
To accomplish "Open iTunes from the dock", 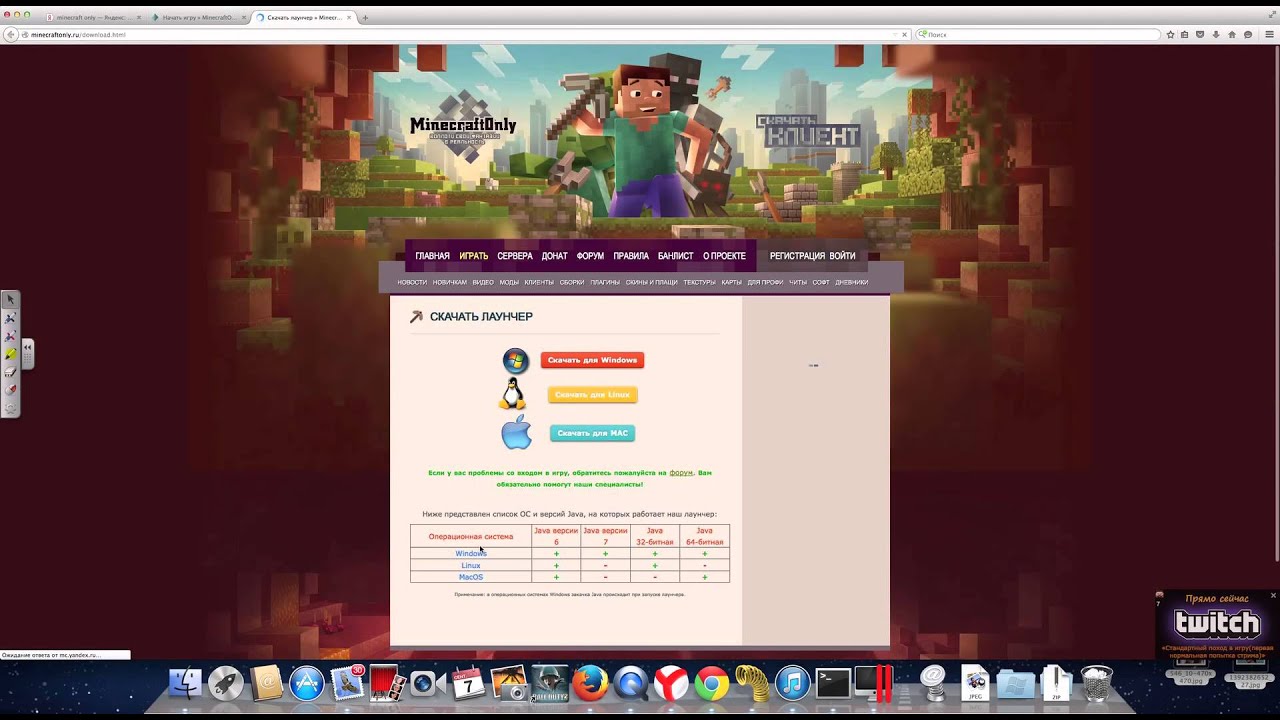I will (792, 684).
